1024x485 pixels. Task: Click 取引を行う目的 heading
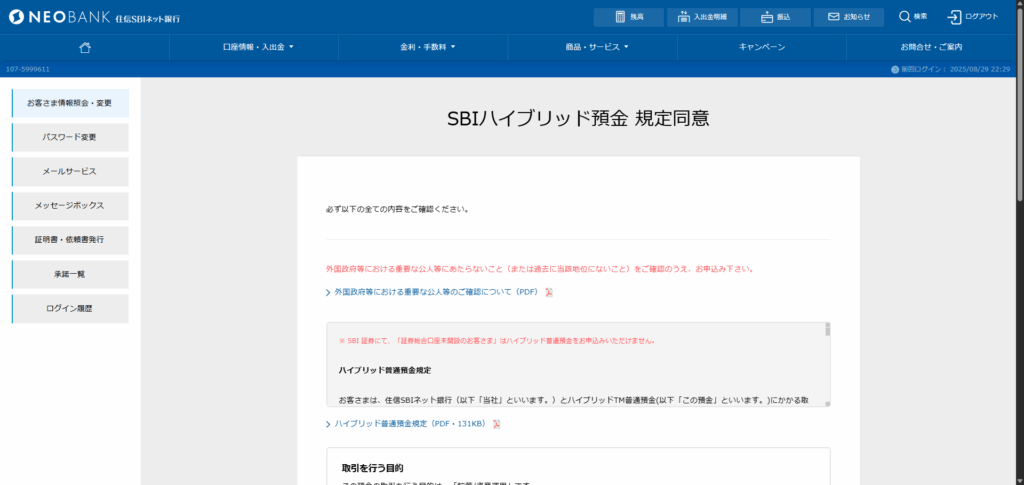(x=372, y=468)
